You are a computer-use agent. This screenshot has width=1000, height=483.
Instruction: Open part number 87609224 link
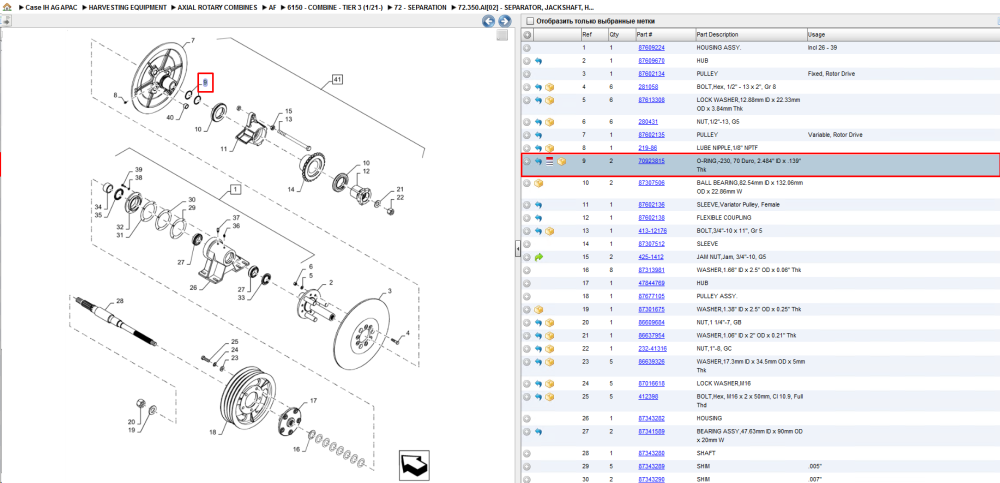651,48
